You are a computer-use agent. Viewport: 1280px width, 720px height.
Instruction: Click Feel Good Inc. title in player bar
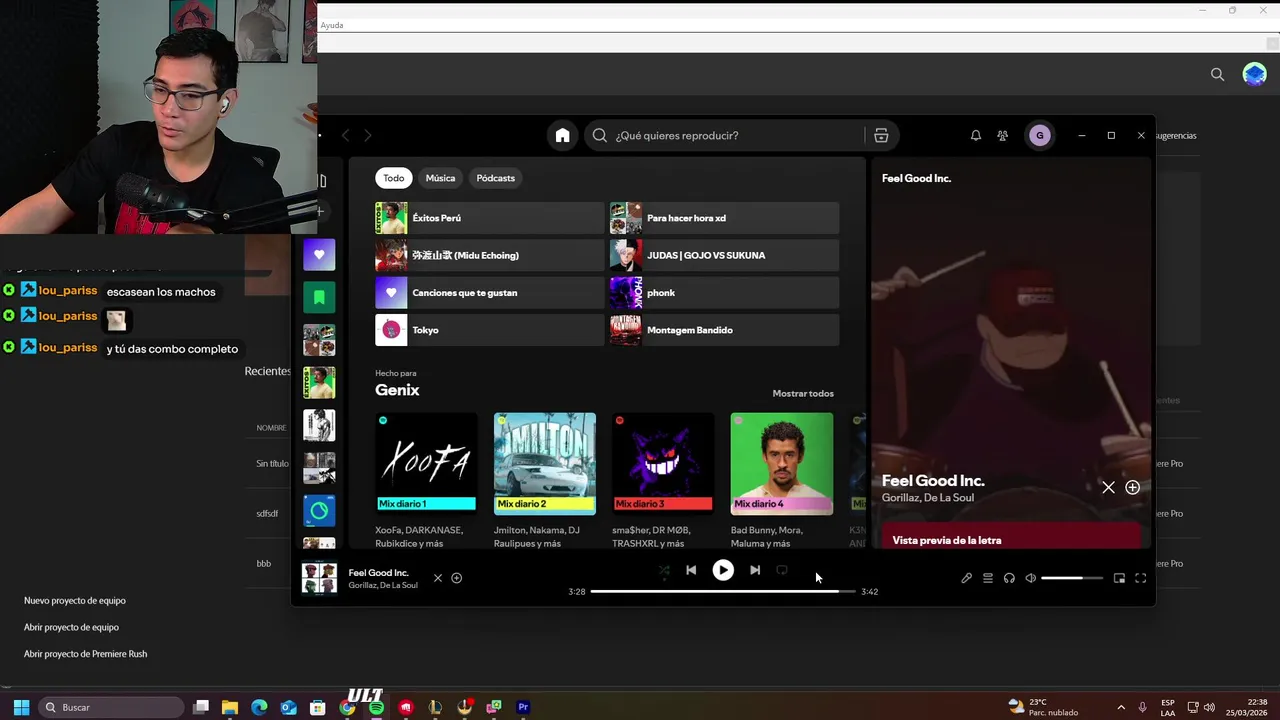378,573
